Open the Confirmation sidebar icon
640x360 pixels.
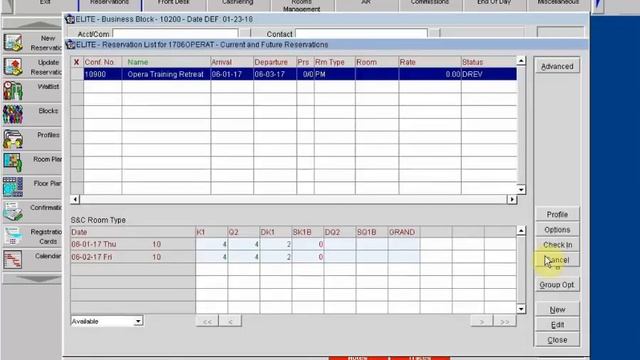[x=13, y=211]
